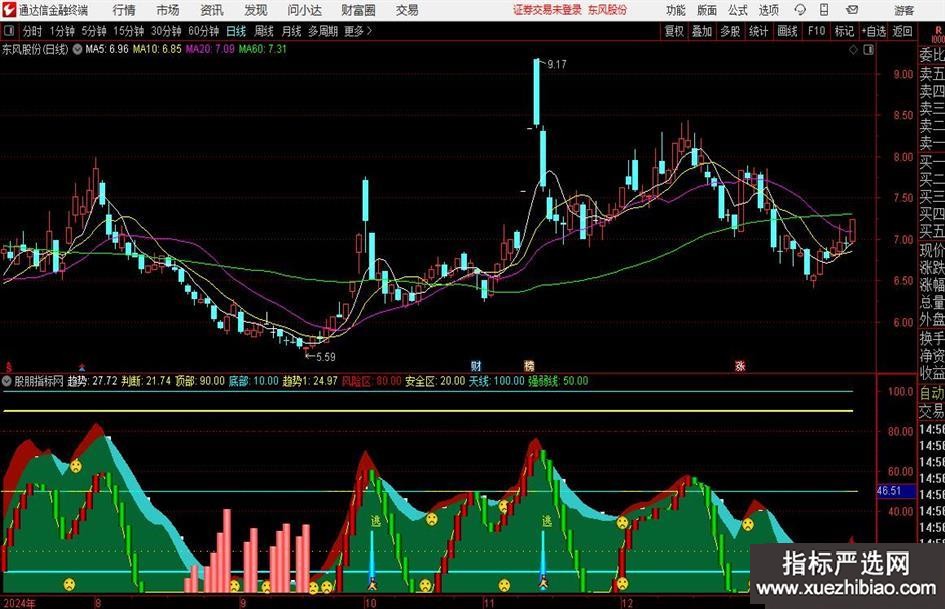Viewport: 945px width, 609px height.
Task: Open the 资讯 menu
Action: pyautogui.click(x=212, y=10)
